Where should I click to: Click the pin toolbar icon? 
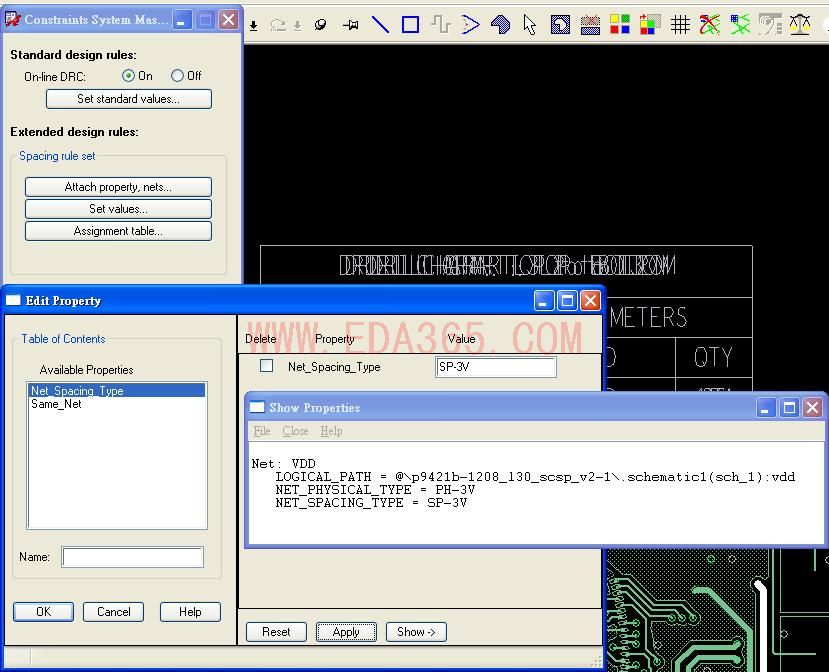pyautogui.click(x=350, y=25)
